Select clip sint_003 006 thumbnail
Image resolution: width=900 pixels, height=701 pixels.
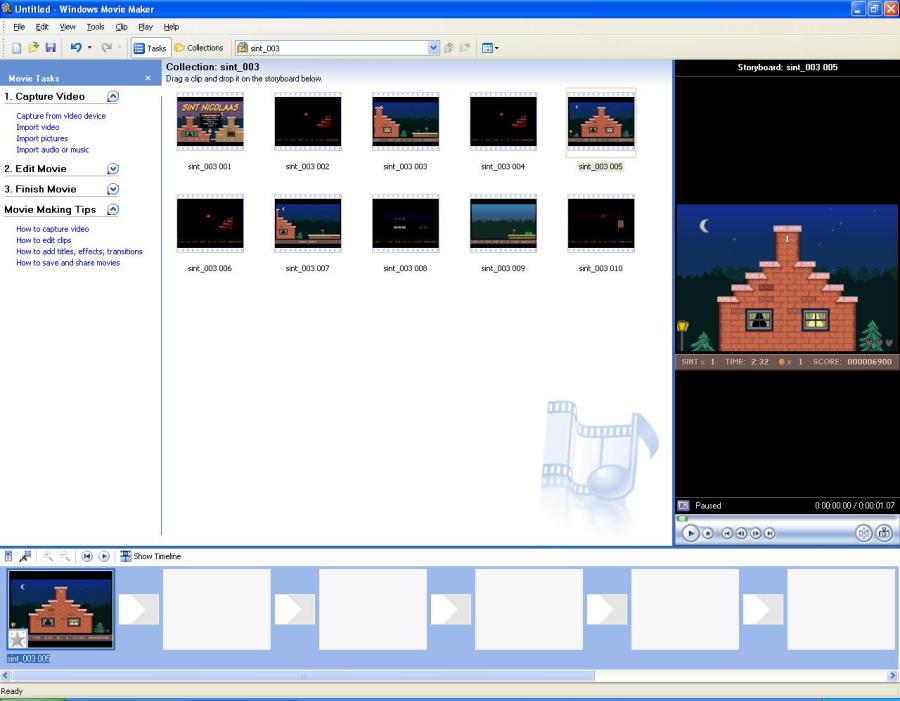(210, 224)
